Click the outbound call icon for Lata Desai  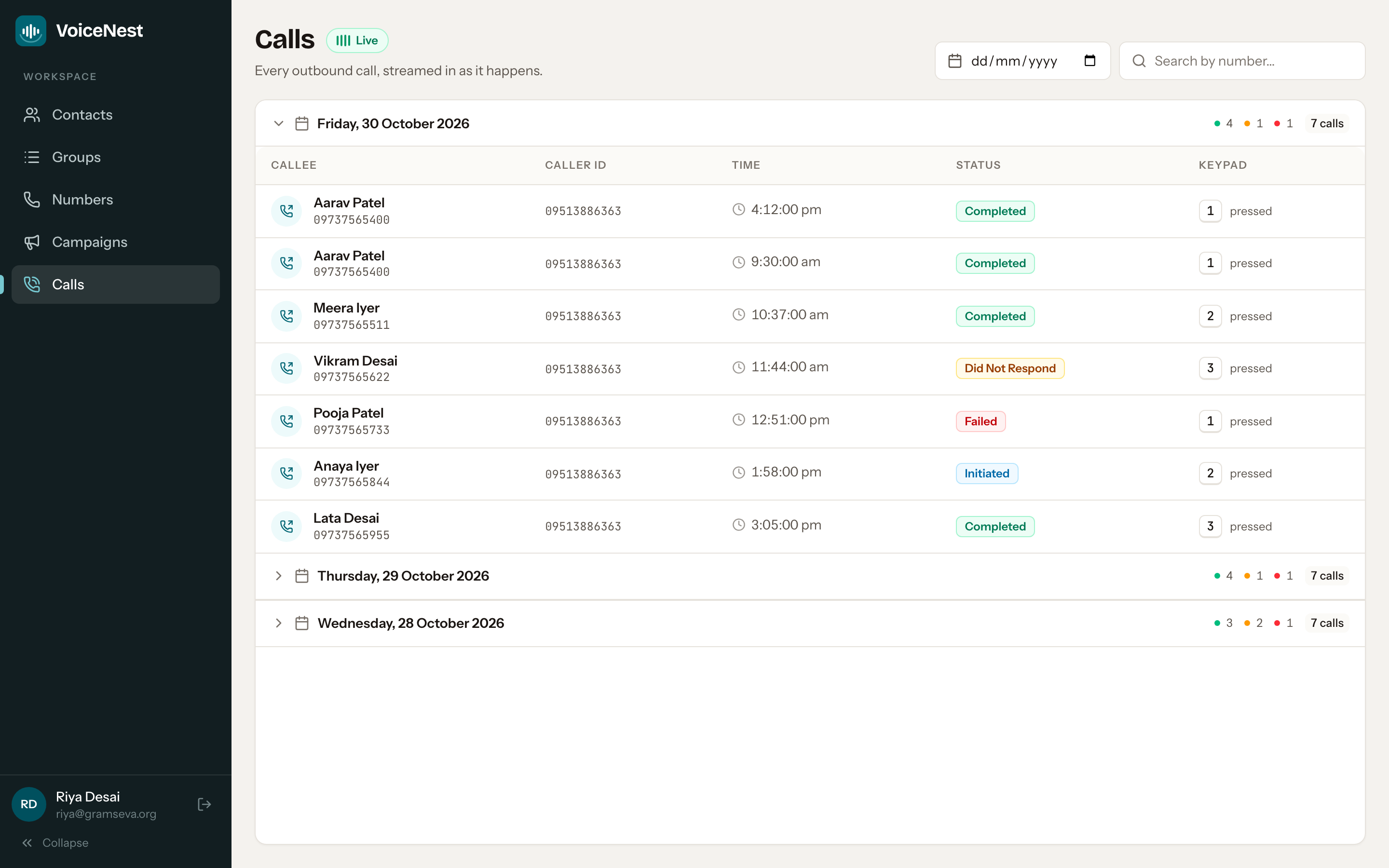(286, 527)
